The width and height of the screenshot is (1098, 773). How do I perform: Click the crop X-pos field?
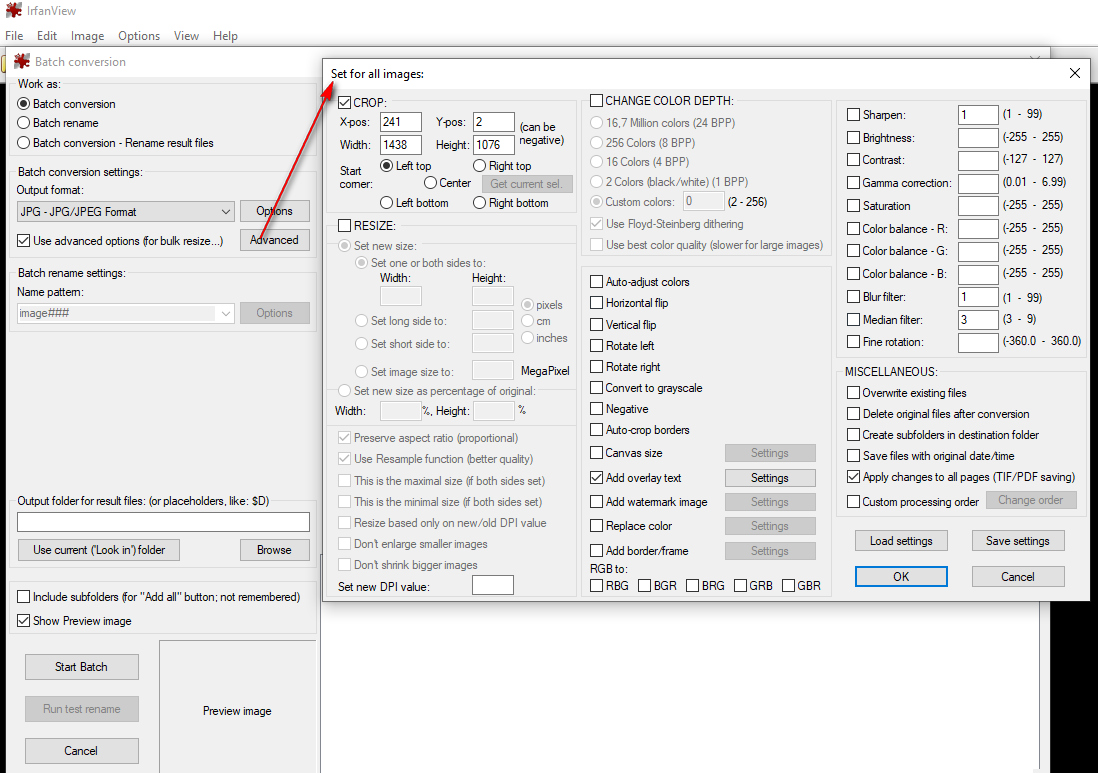point(401,122)
